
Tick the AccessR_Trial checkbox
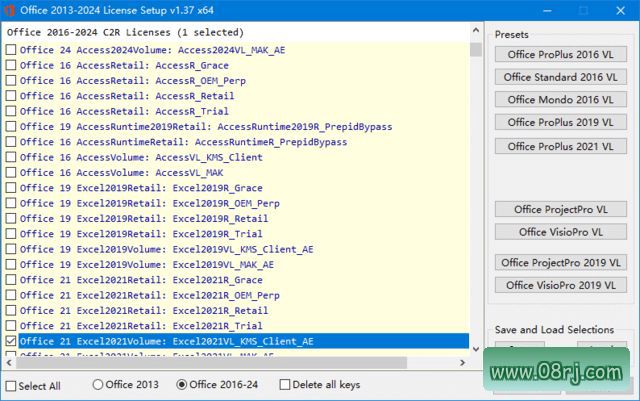click(x=11, y=111)
